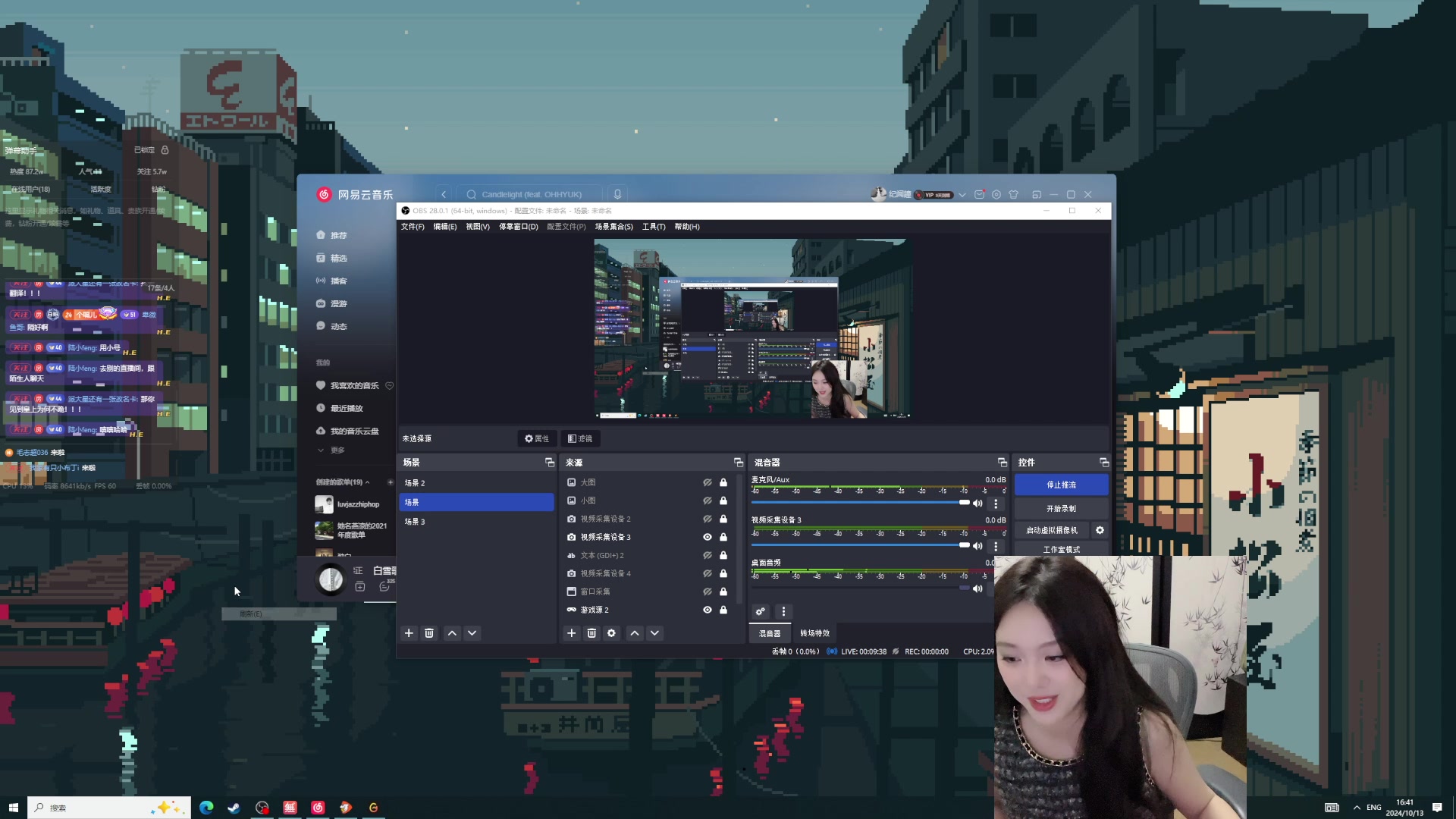Viewport: 1456px width, 819px height.
Task: Show the 小图 source
Action: click(x=708, y=500)
